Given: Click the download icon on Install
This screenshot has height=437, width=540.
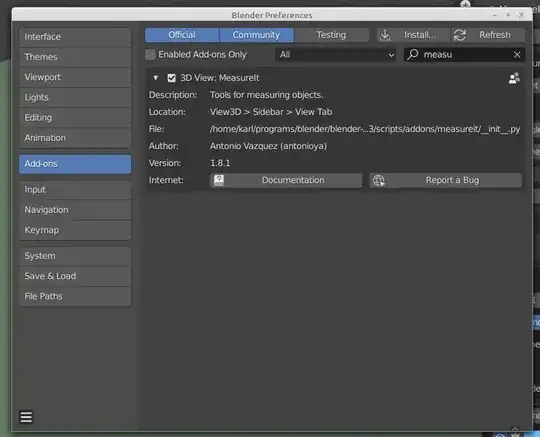Looking at the screenshot, I should click(385, 35).
